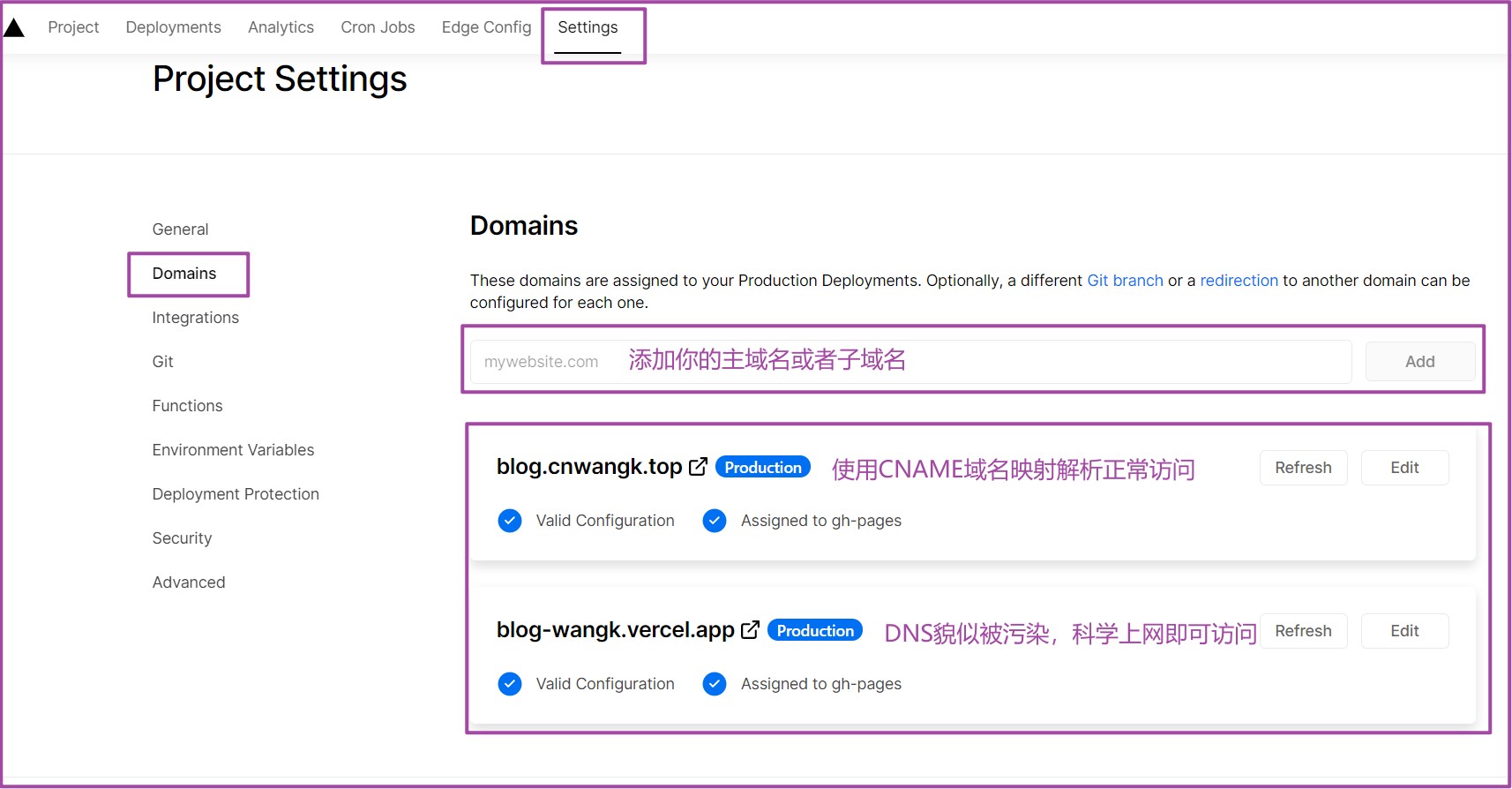
Task: Open external link icon beside blog.cnwangk.top
Action: 698,467
